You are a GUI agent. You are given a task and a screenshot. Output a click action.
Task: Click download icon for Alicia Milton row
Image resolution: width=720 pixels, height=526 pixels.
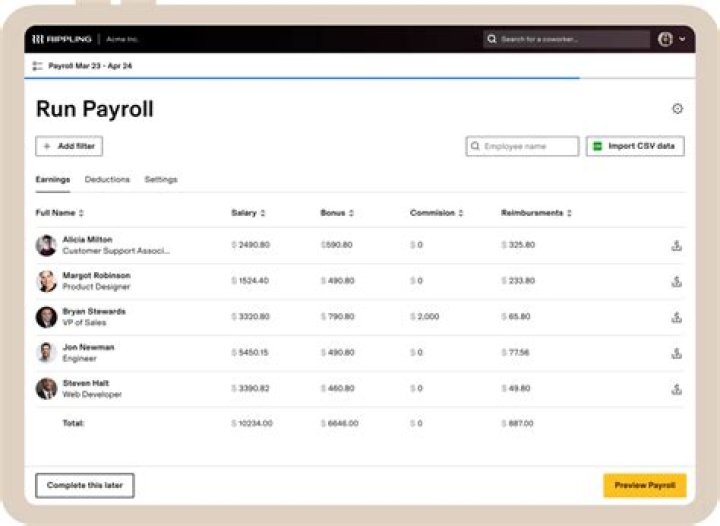click(676, 246)
